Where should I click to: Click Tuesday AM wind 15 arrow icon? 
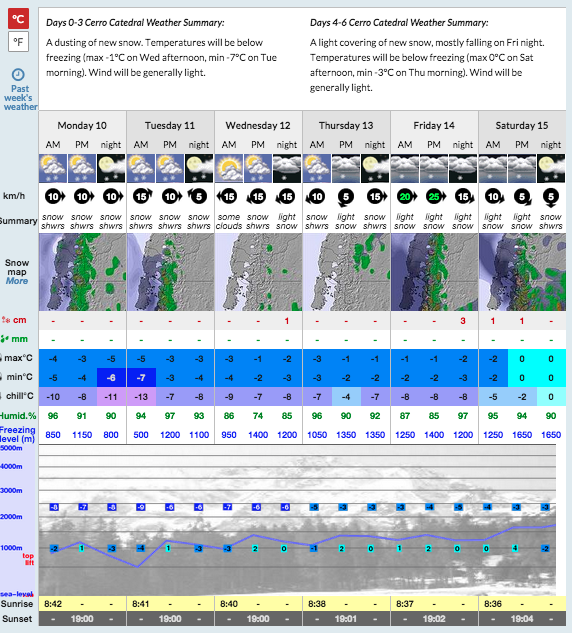[142, 197]
